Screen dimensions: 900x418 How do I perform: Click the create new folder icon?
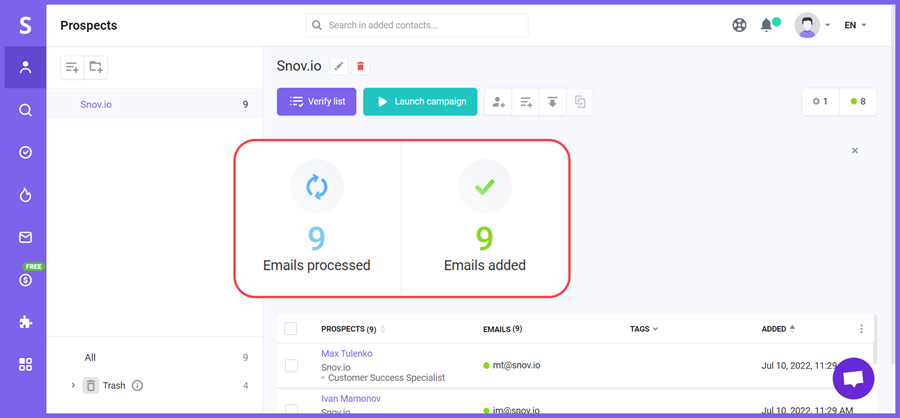[96, 68]
